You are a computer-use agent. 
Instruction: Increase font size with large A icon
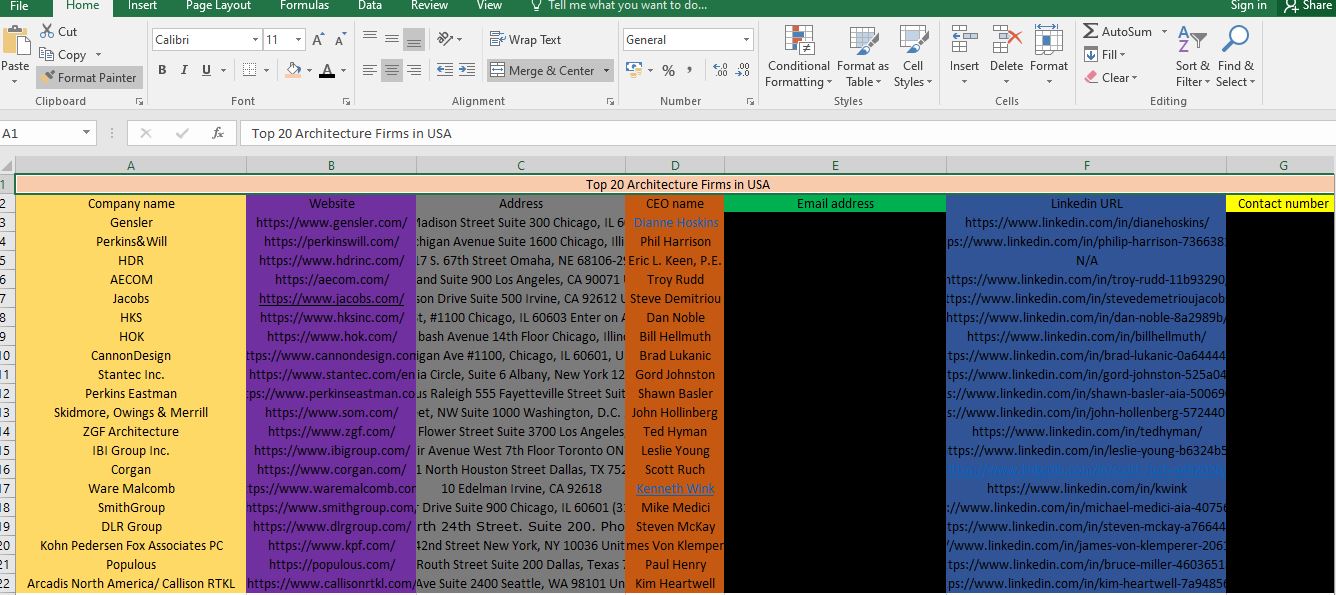[x=317, y=40]
